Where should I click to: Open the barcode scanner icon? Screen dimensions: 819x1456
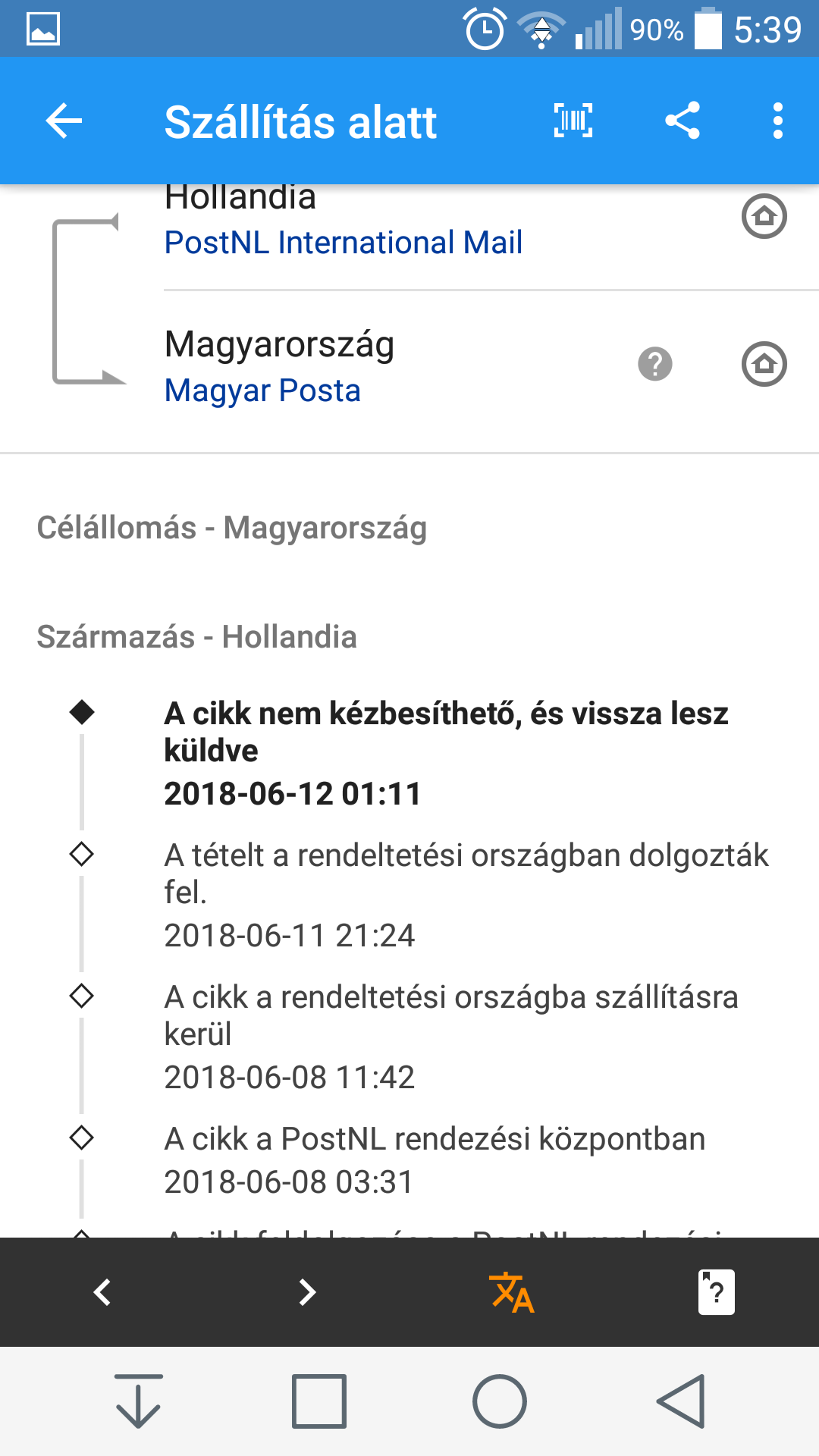pos(573,121)
